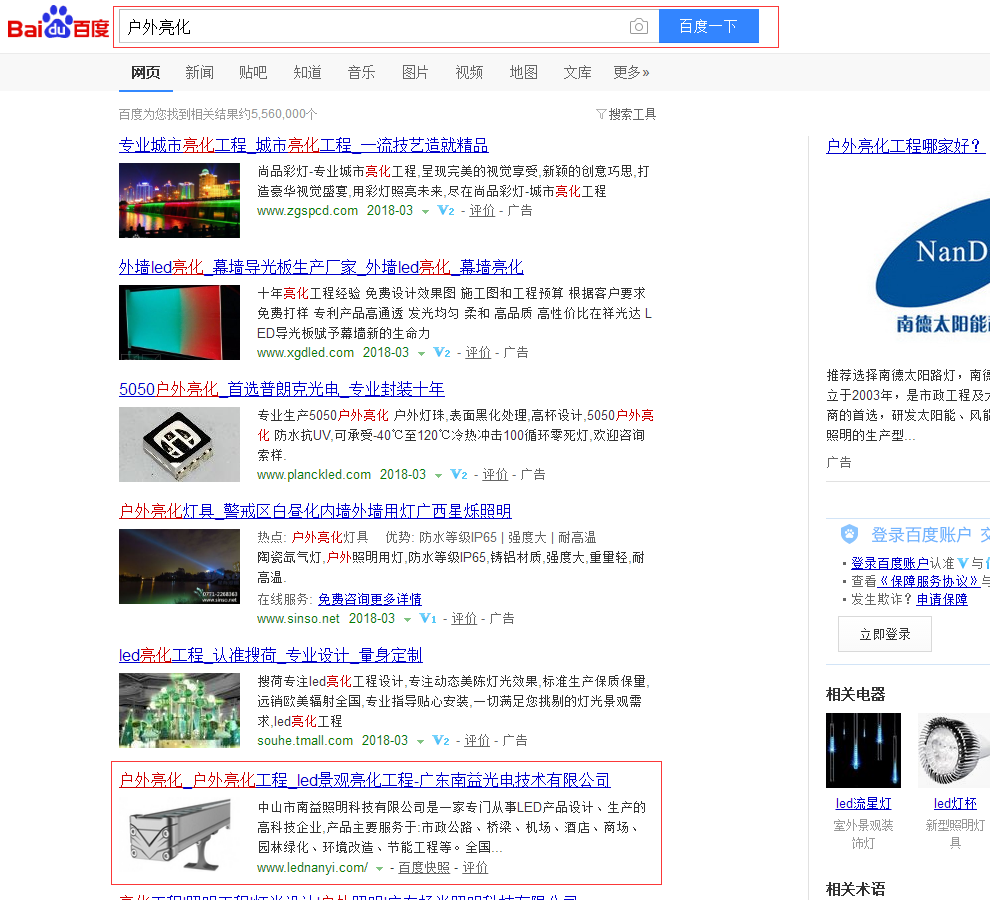Open the led流星灯 product image
The image size is (990, 900).
tap(863, 750)
